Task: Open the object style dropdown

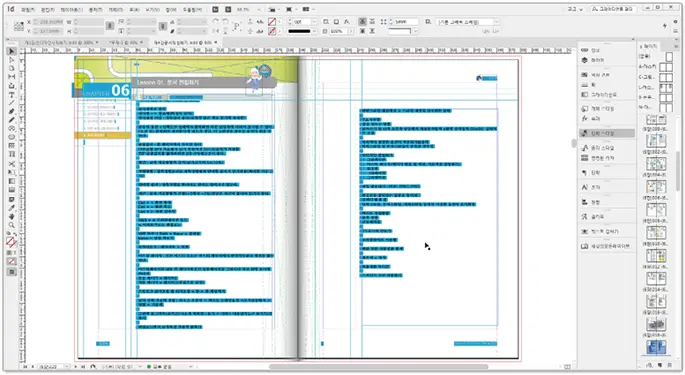Action: 496,21
